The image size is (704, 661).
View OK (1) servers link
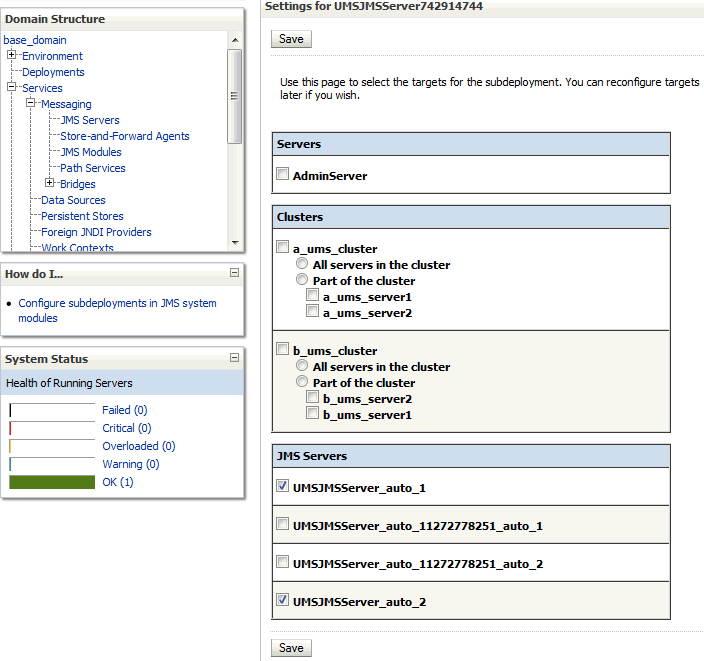coord(118,482)
